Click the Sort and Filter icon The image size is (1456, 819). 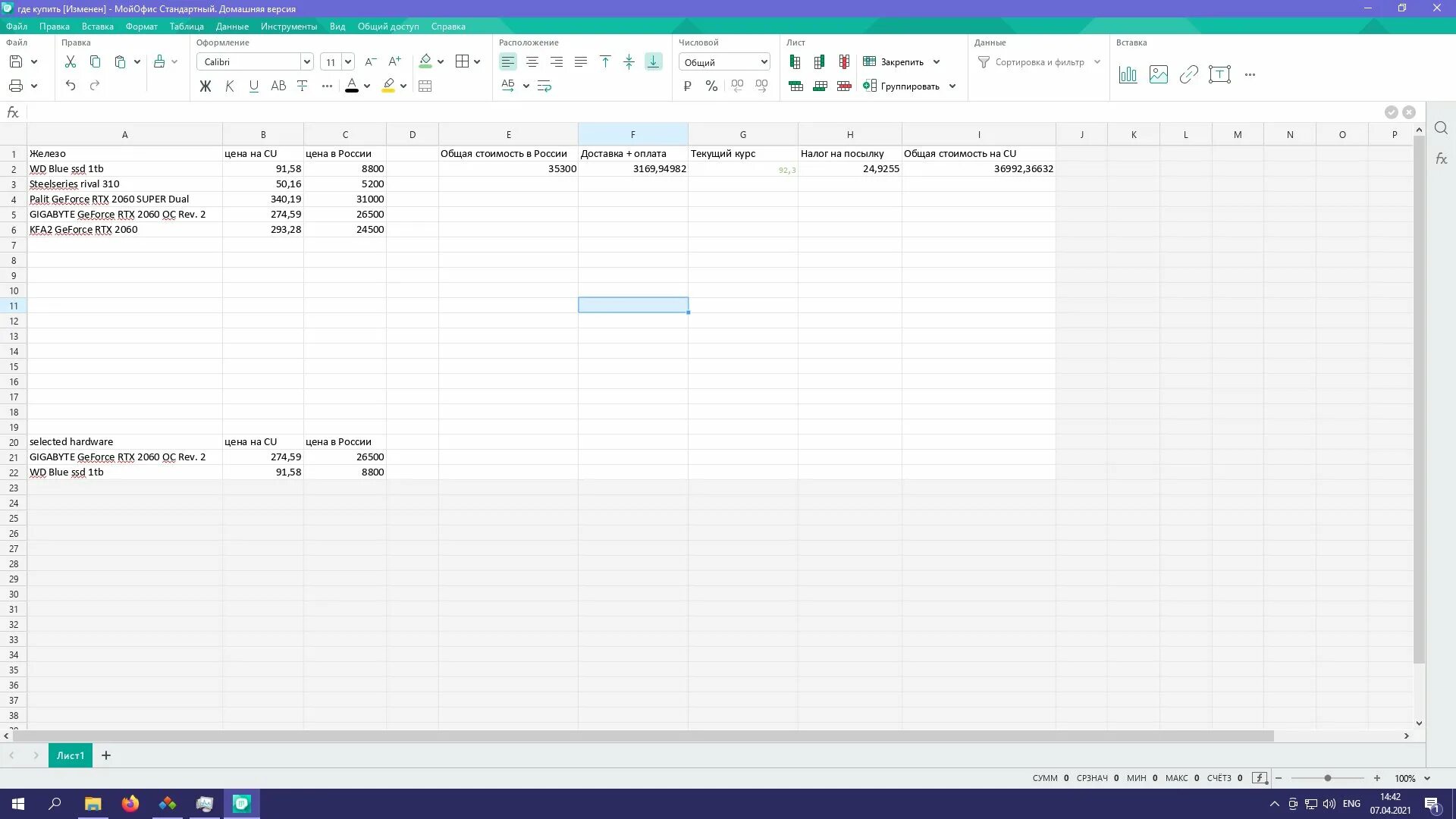(984, 61)
